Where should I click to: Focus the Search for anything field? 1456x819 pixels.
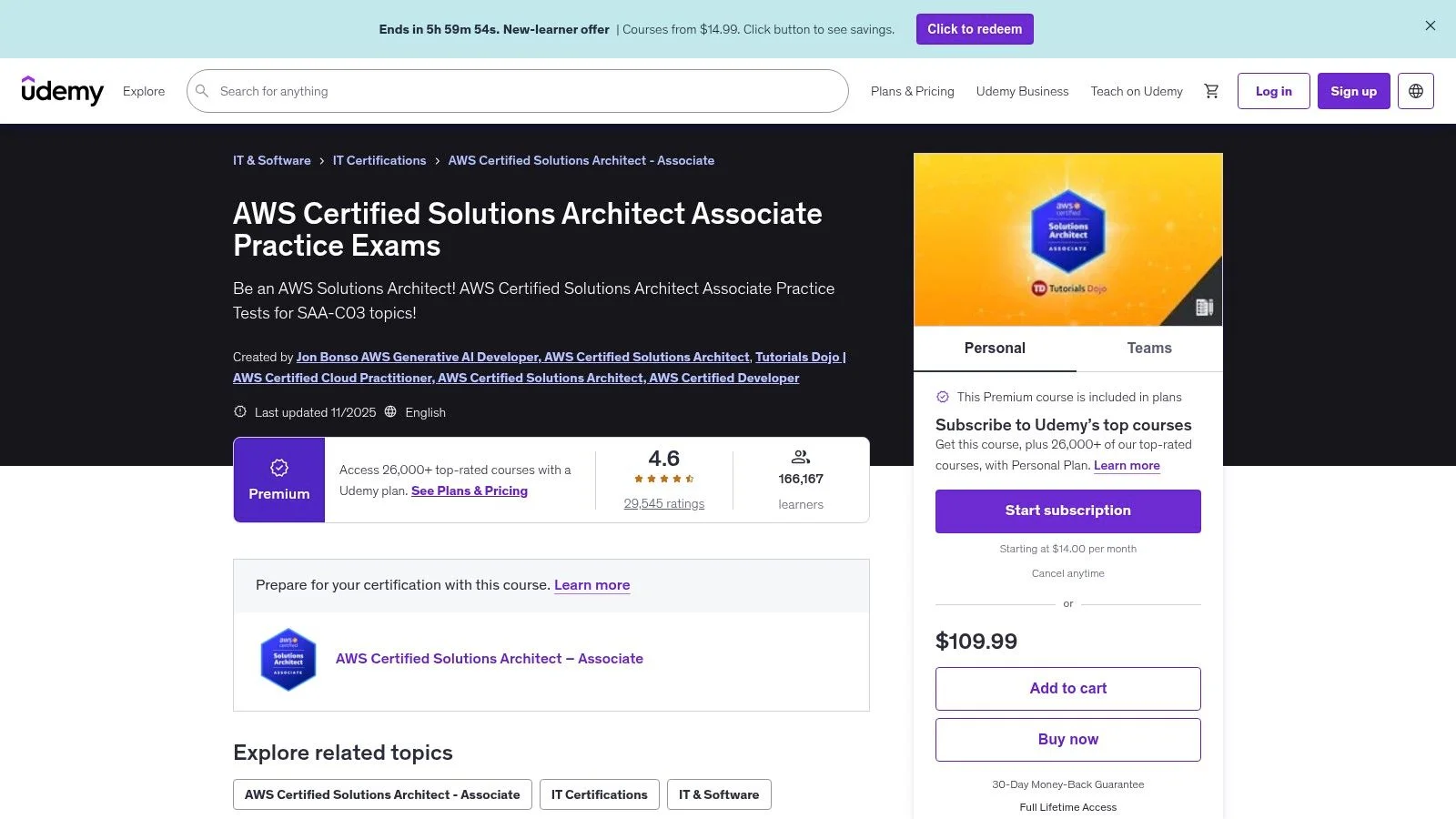(518, 91)
